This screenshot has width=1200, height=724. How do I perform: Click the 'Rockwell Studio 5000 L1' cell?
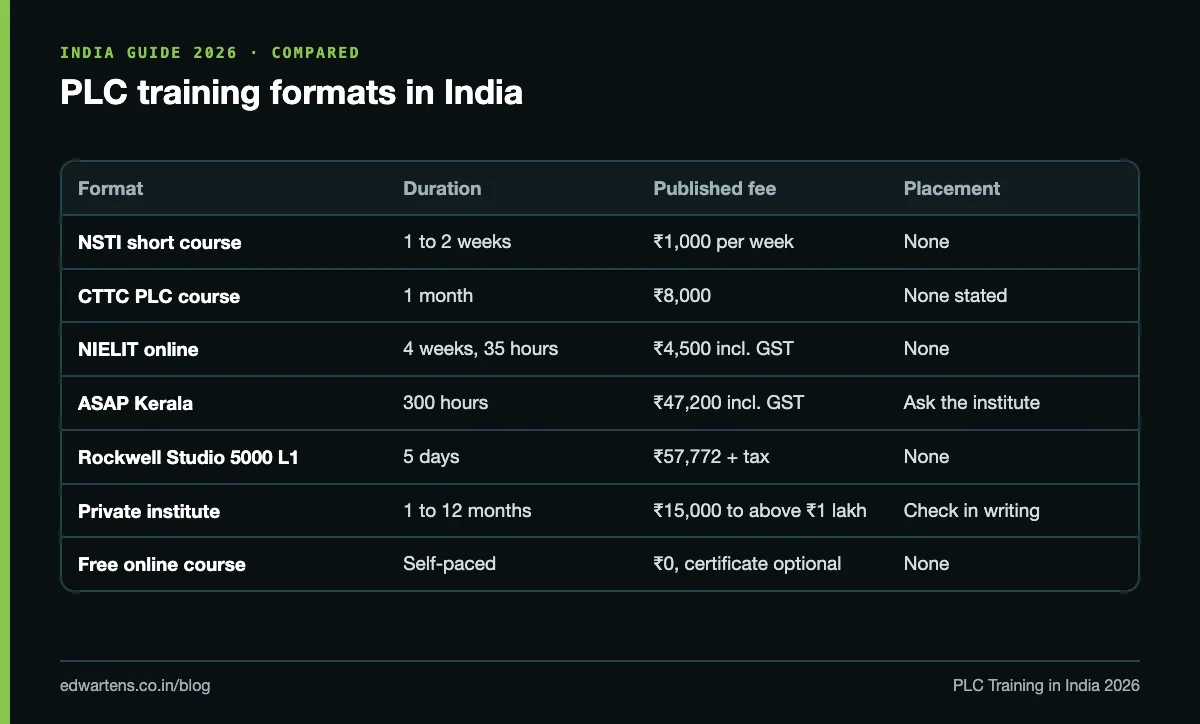pyautogui.click(x=188, y=457)
